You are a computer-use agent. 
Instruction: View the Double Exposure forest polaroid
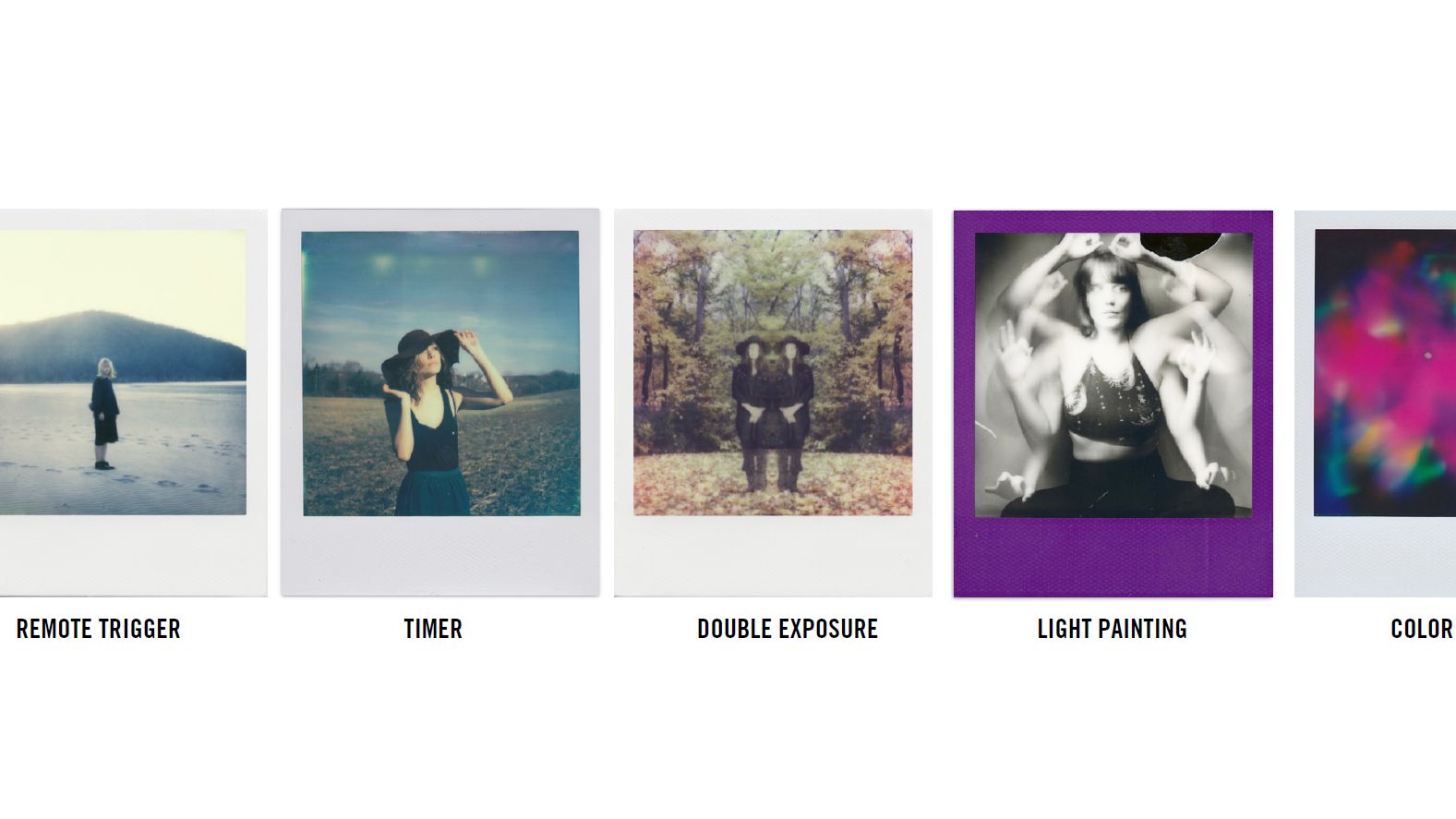point(773,403)
